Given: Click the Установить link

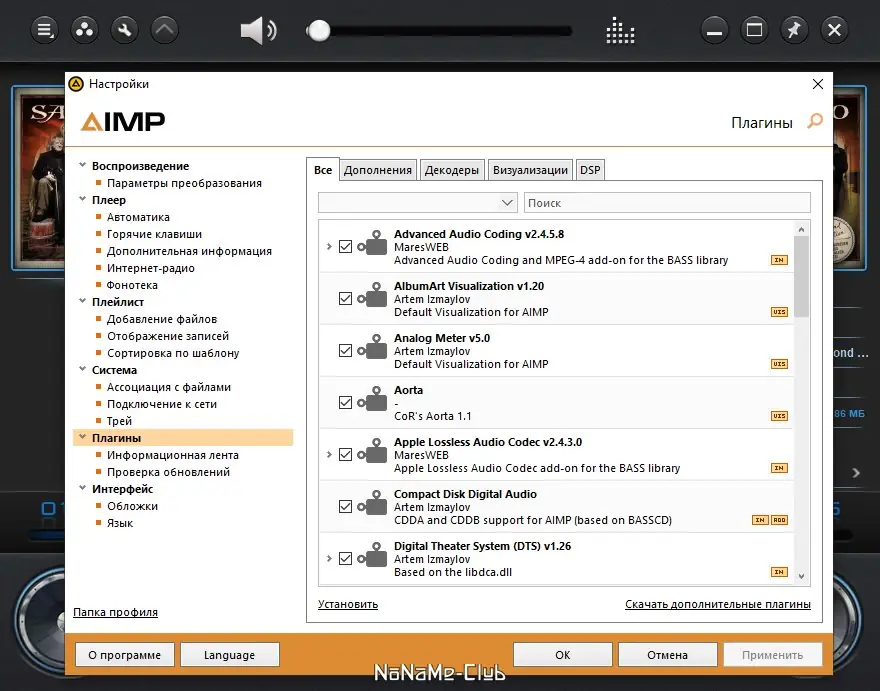Looking at the screenshot, I should 348,604.
